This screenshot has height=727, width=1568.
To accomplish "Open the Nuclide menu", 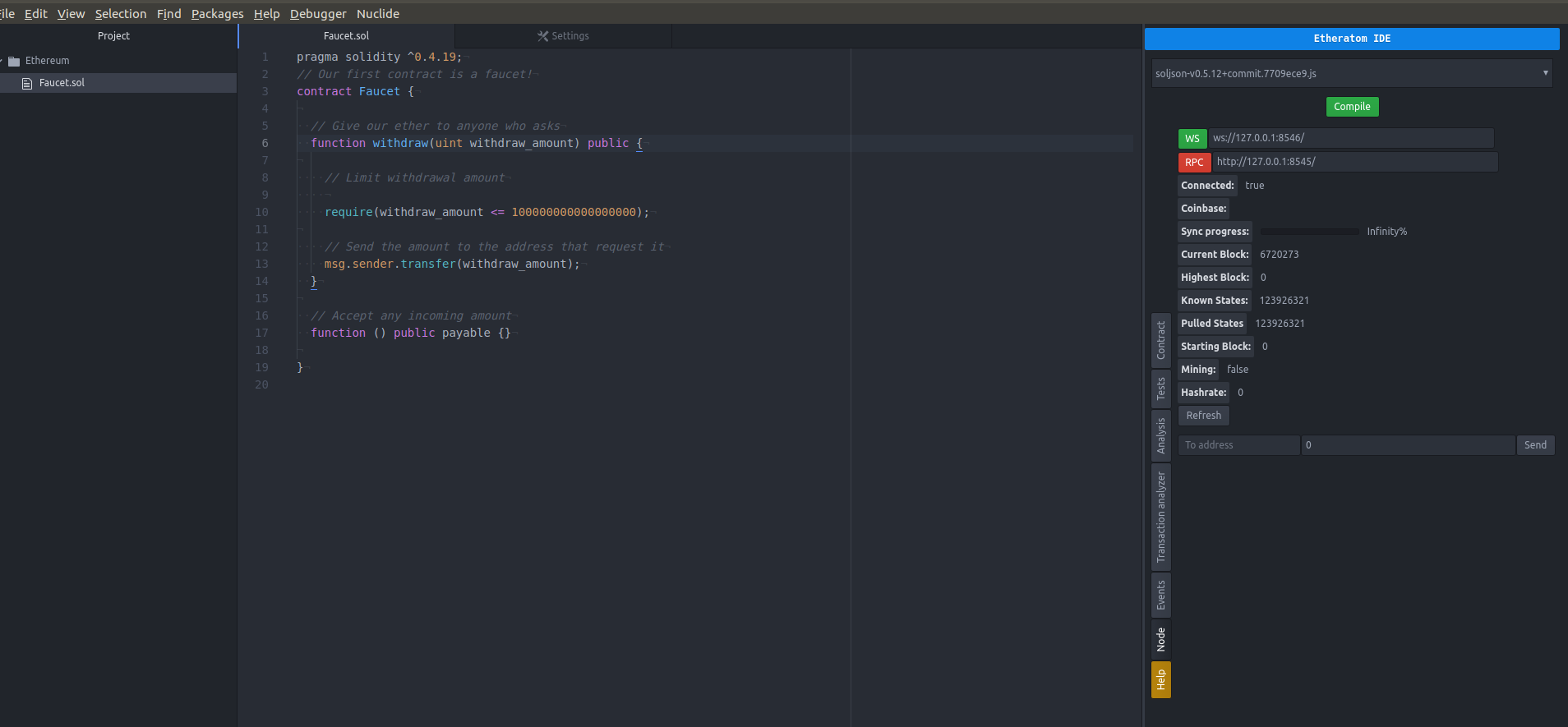I will [x=378, y=13].
